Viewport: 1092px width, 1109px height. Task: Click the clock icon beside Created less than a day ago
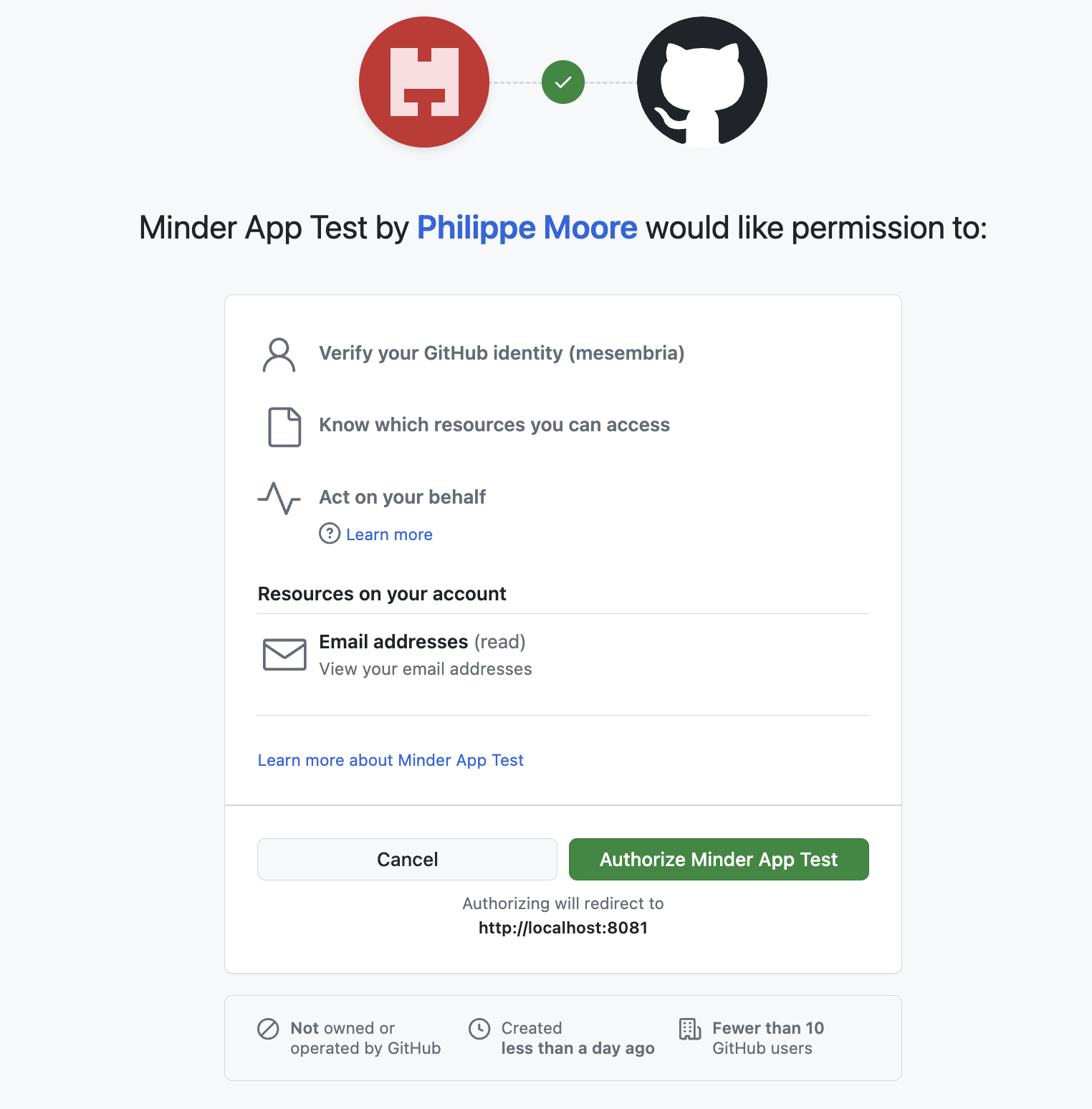point(480,1029)
